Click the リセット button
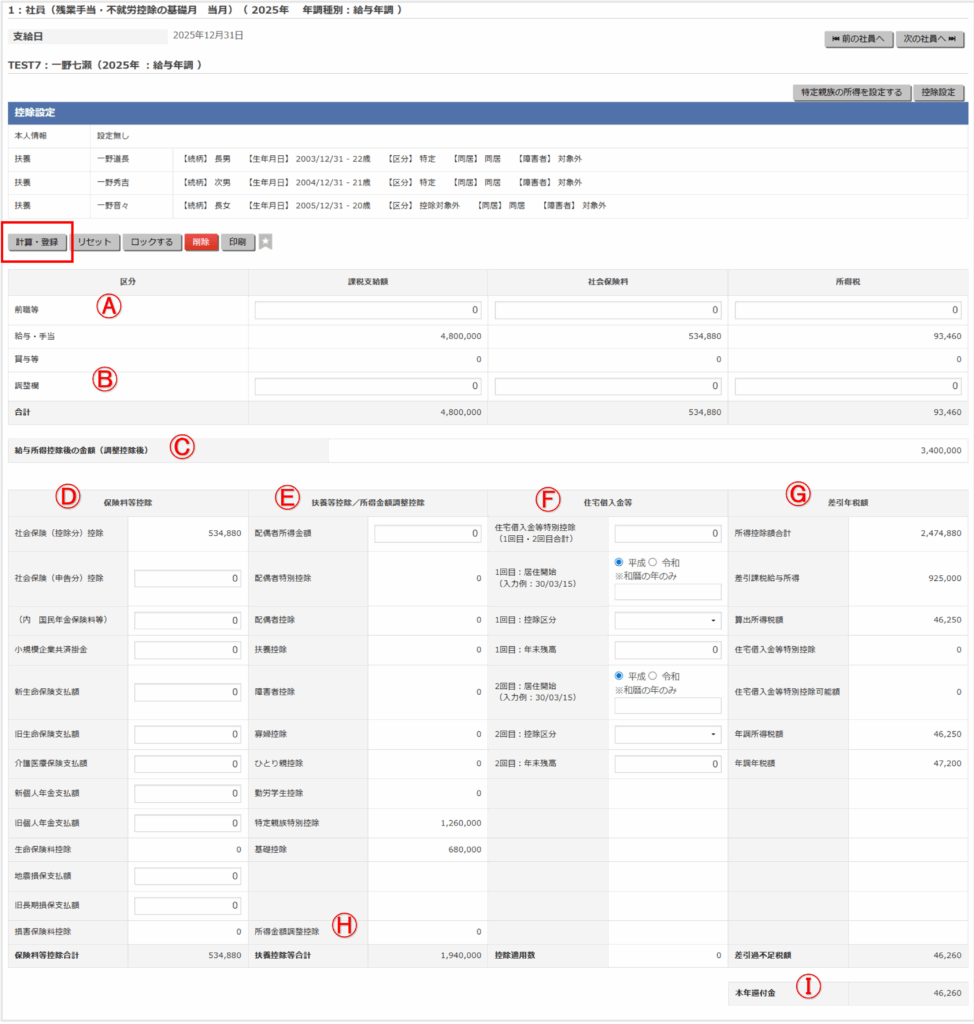This screenshot has height=1024, width=974. tap(96, 242)
